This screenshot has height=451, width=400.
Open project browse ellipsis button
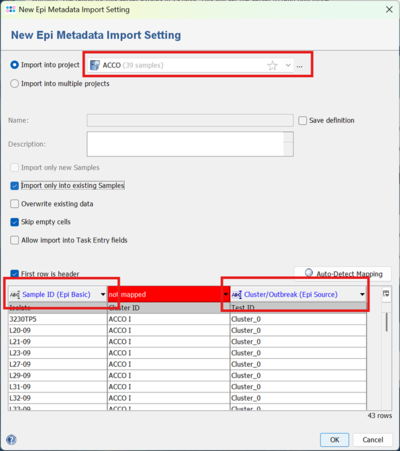click(300, 66)
